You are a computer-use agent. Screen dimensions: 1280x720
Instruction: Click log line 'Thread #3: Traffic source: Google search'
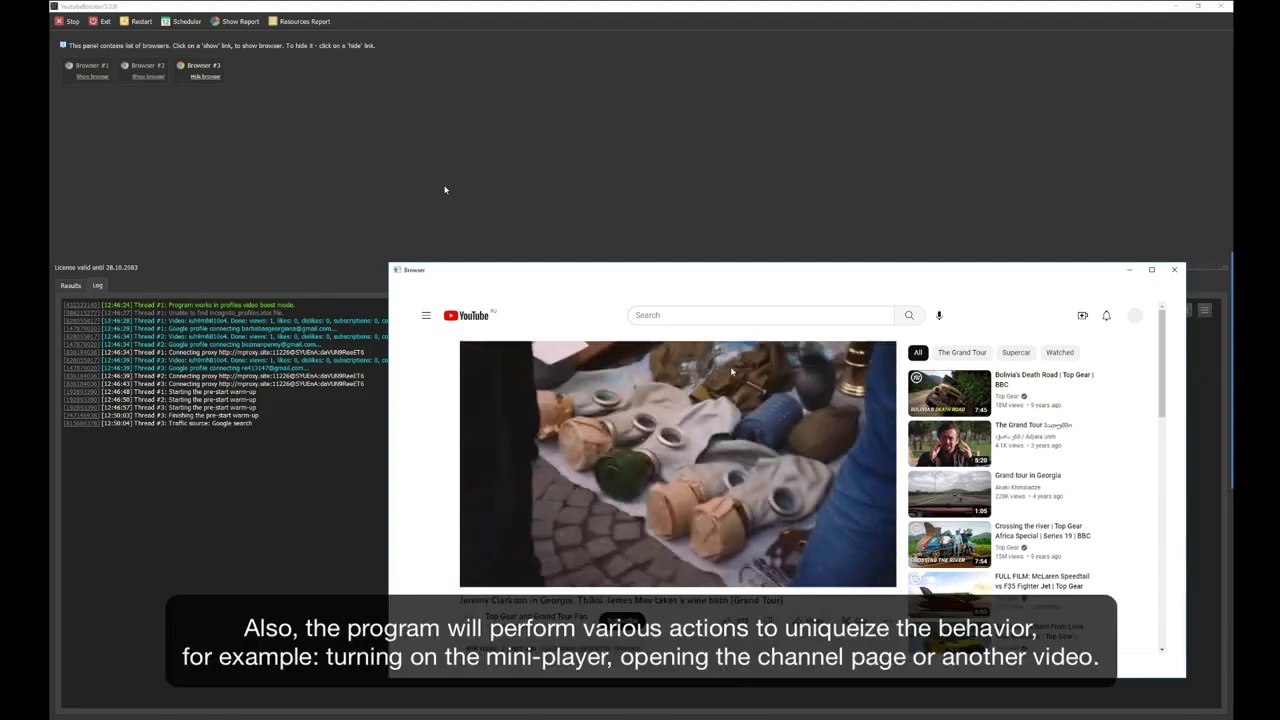click(x=157, y=423)
